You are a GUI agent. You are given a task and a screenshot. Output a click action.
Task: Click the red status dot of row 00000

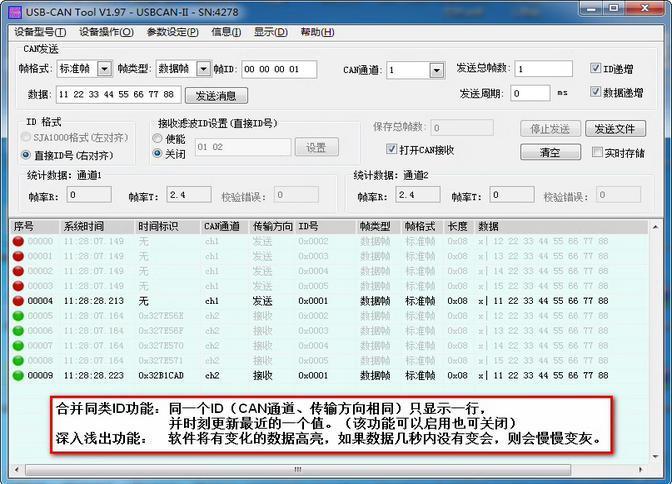(x=18, y=241)
